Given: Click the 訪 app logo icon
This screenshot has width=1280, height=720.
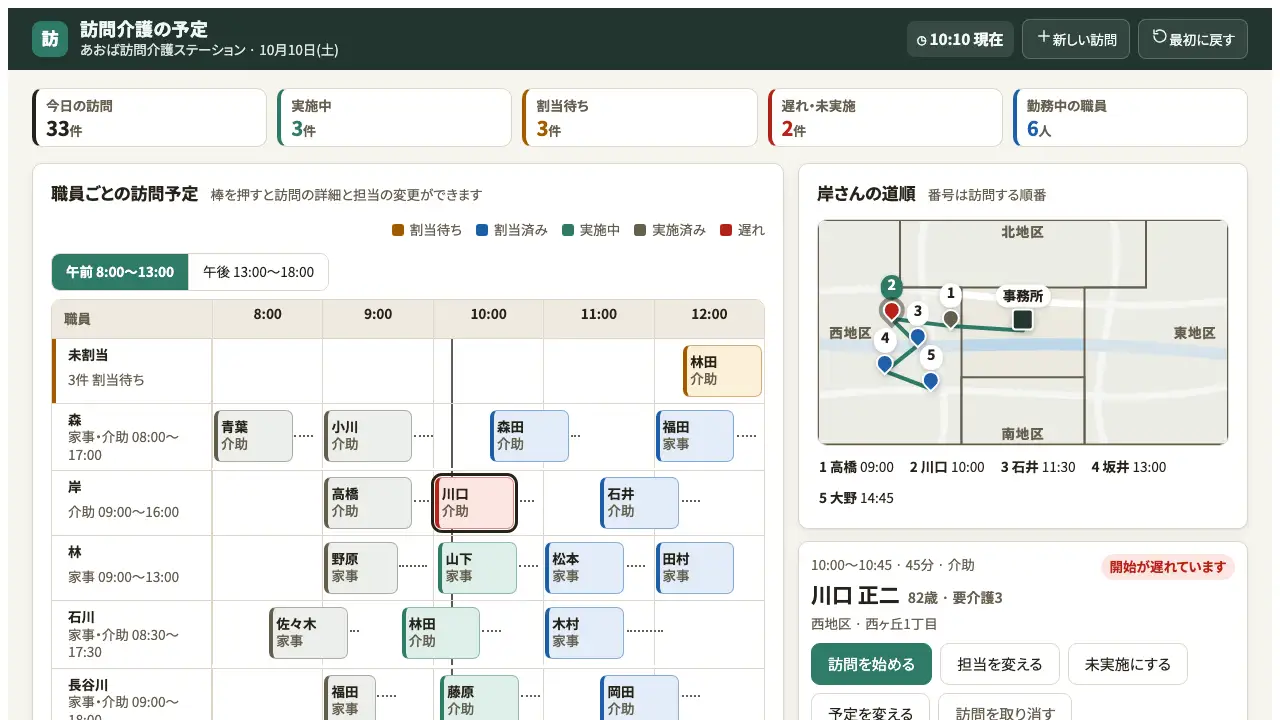Looking at the screenshot, I should click(50, 39).
